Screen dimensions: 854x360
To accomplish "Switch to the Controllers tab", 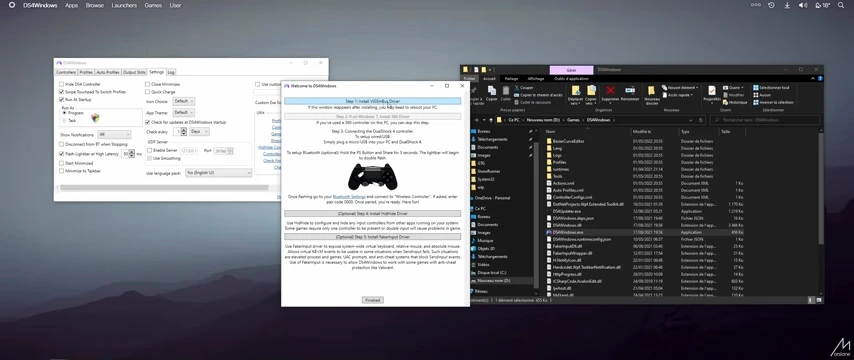I will (x=66, y=72).
